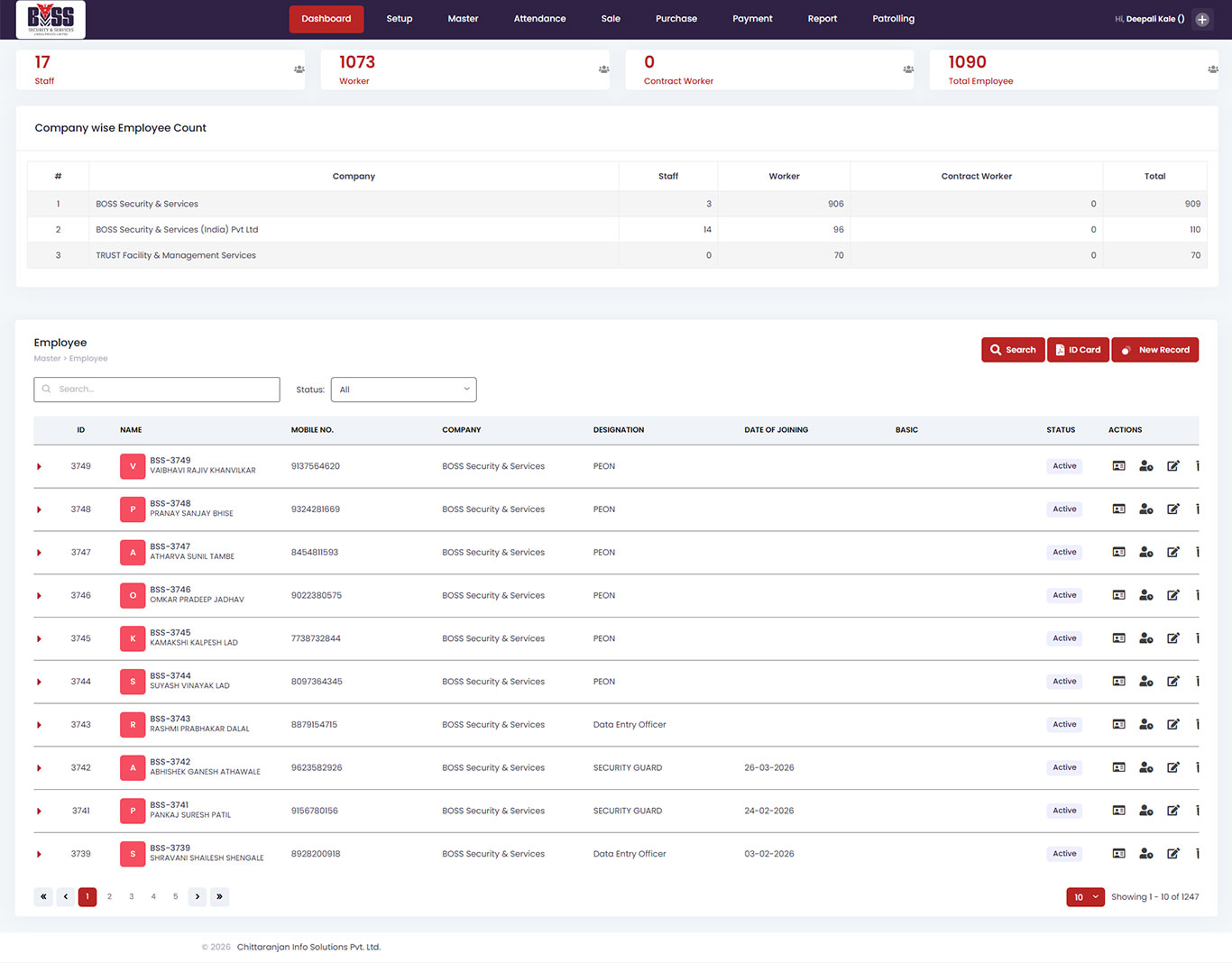
Task: Click the red Search button
Action: click(1012, 350)
